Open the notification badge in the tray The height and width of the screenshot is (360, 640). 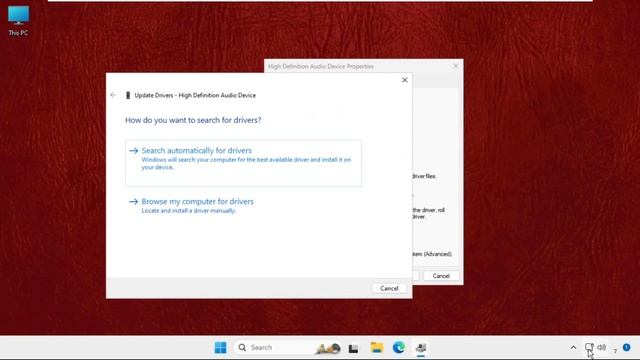click(627, 347)
